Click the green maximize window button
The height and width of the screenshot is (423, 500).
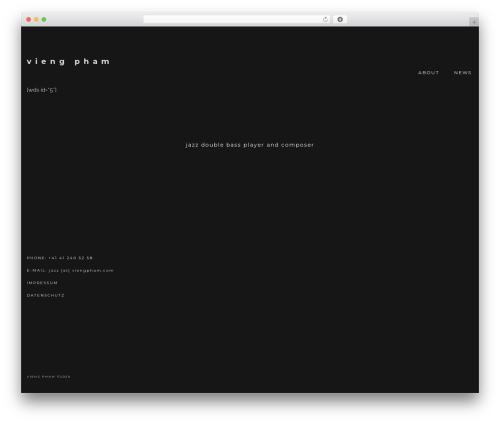click(x=44, y=19)
